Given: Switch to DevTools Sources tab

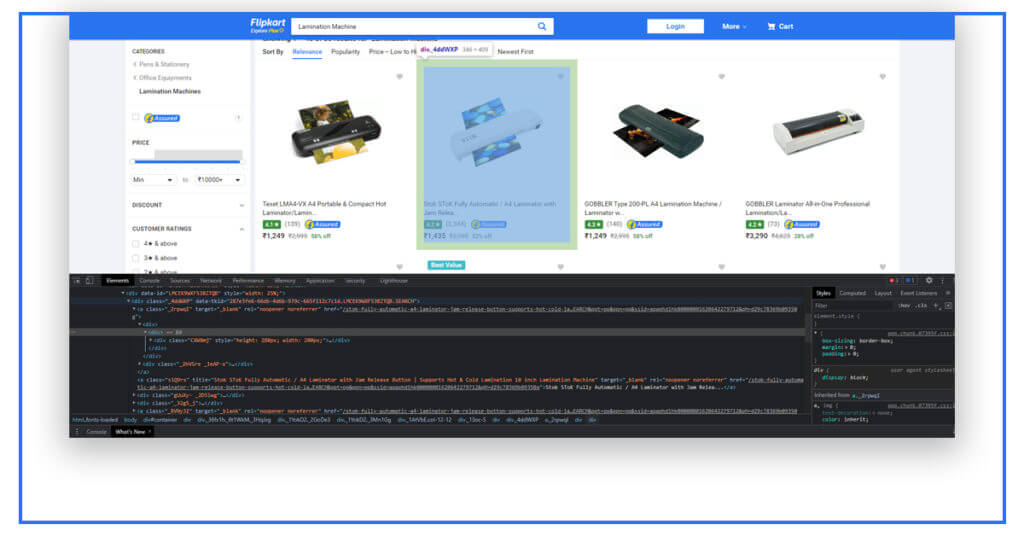Looking at the screenshot, I should [x=180, y=281].
